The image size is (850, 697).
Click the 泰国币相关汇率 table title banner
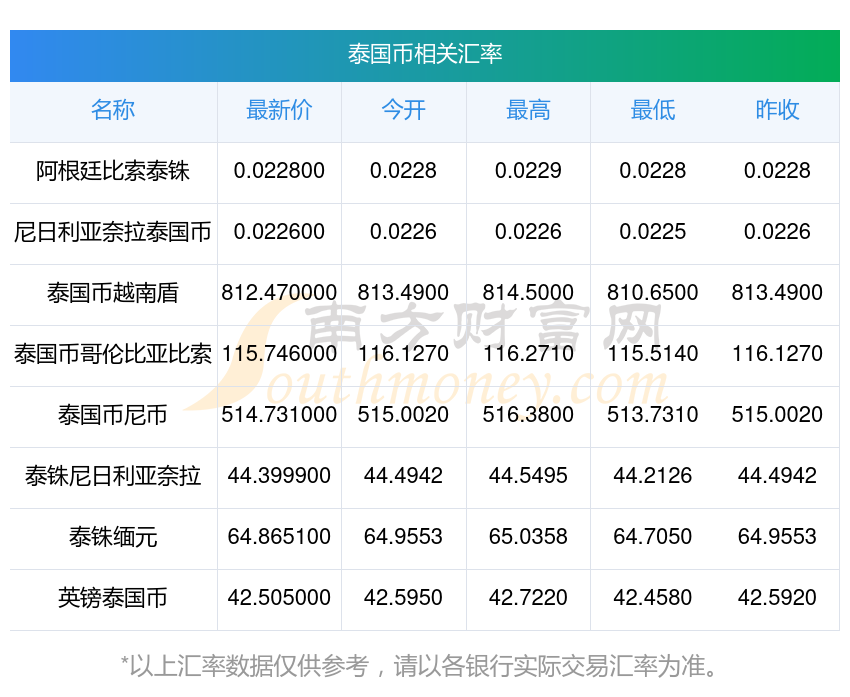point(425,55)
